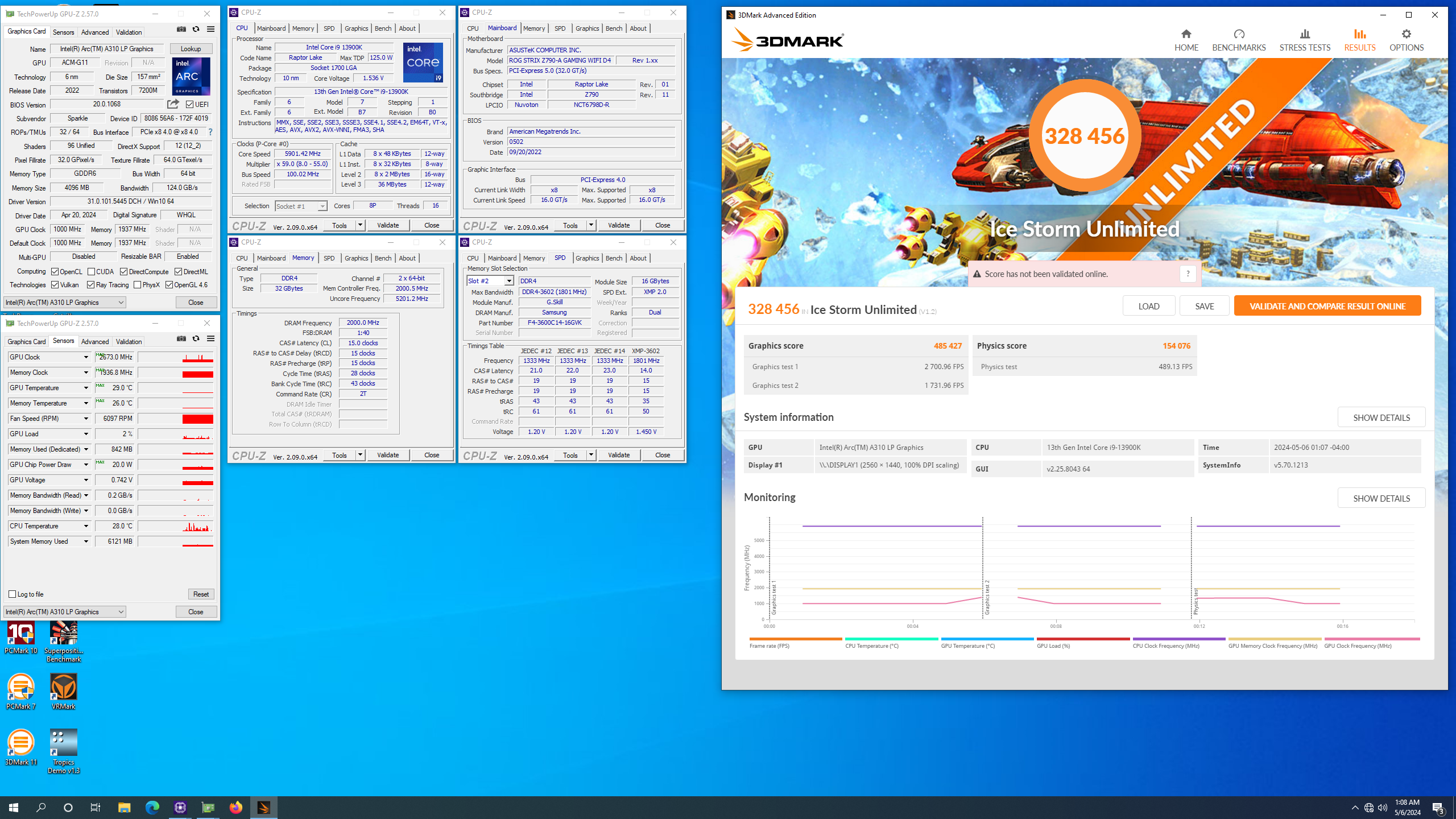The image size is (1456, 819).
Task: Switch to Advanced tab in top GPU-Z
Action: coord(95,32)
